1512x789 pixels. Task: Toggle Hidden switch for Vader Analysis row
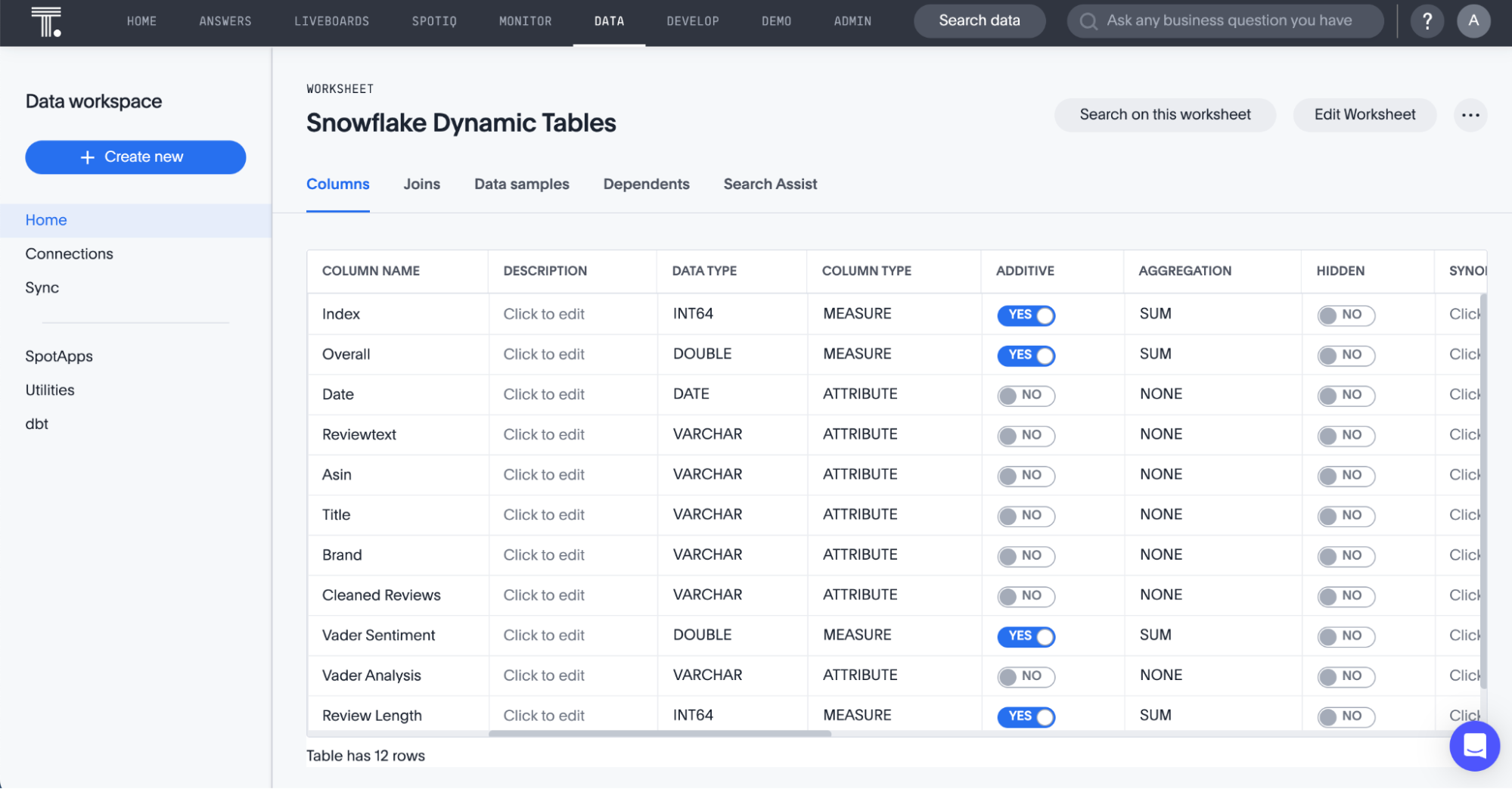point(1346,676)
